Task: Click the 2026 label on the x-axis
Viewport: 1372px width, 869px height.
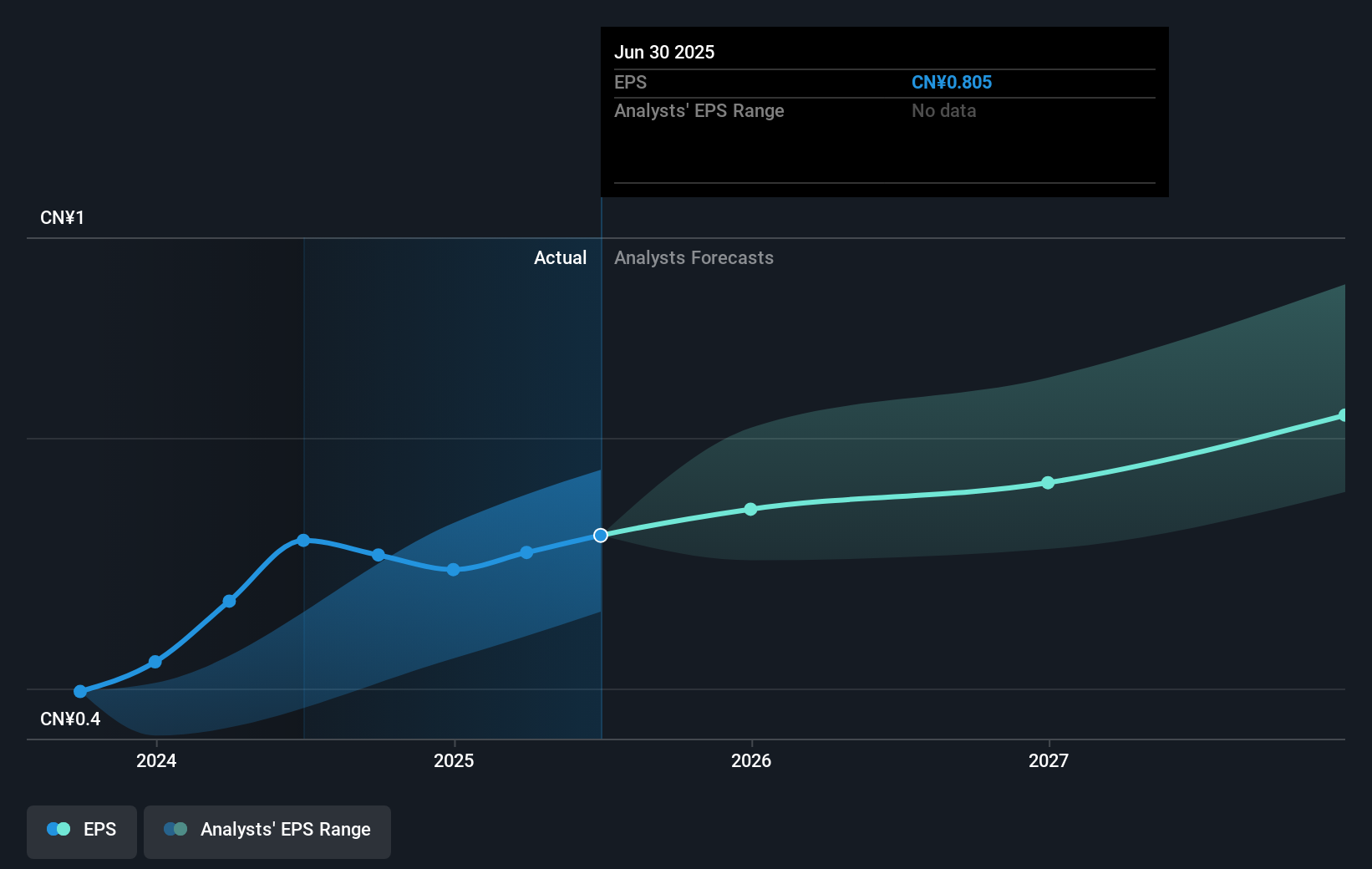Action: (x=750, y=761)
